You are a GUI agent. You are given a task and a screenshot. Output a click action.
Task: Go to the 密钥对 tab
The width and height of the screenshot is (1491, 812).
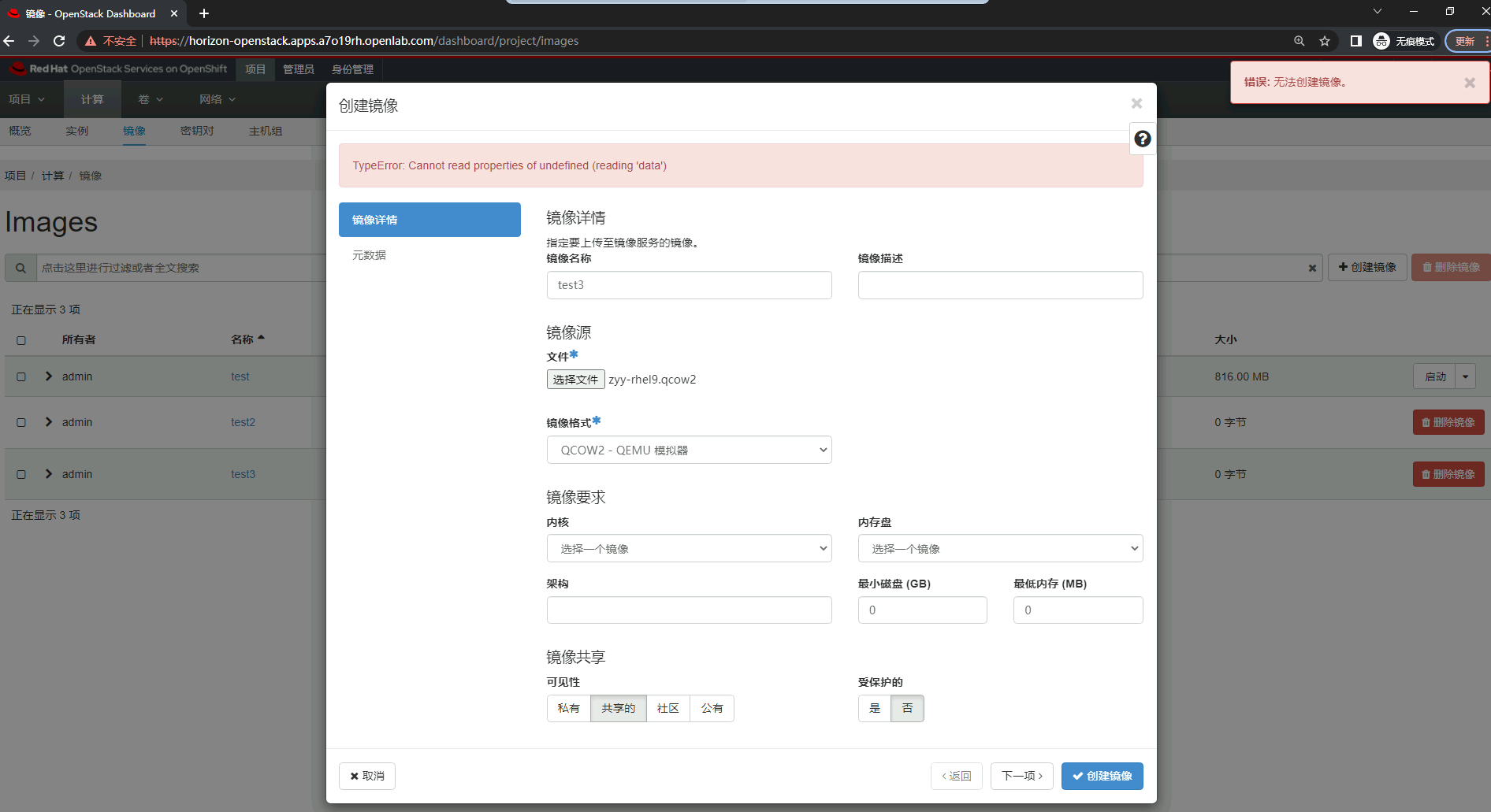[x=197, y=131]
